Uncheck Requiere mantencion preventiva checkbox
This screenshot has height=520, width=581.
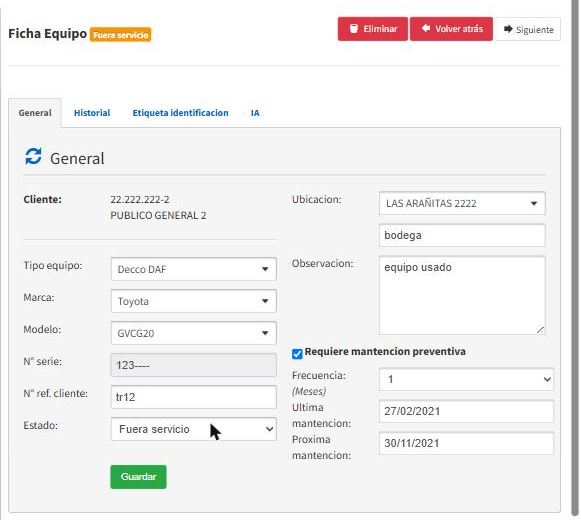click(297, 354)
